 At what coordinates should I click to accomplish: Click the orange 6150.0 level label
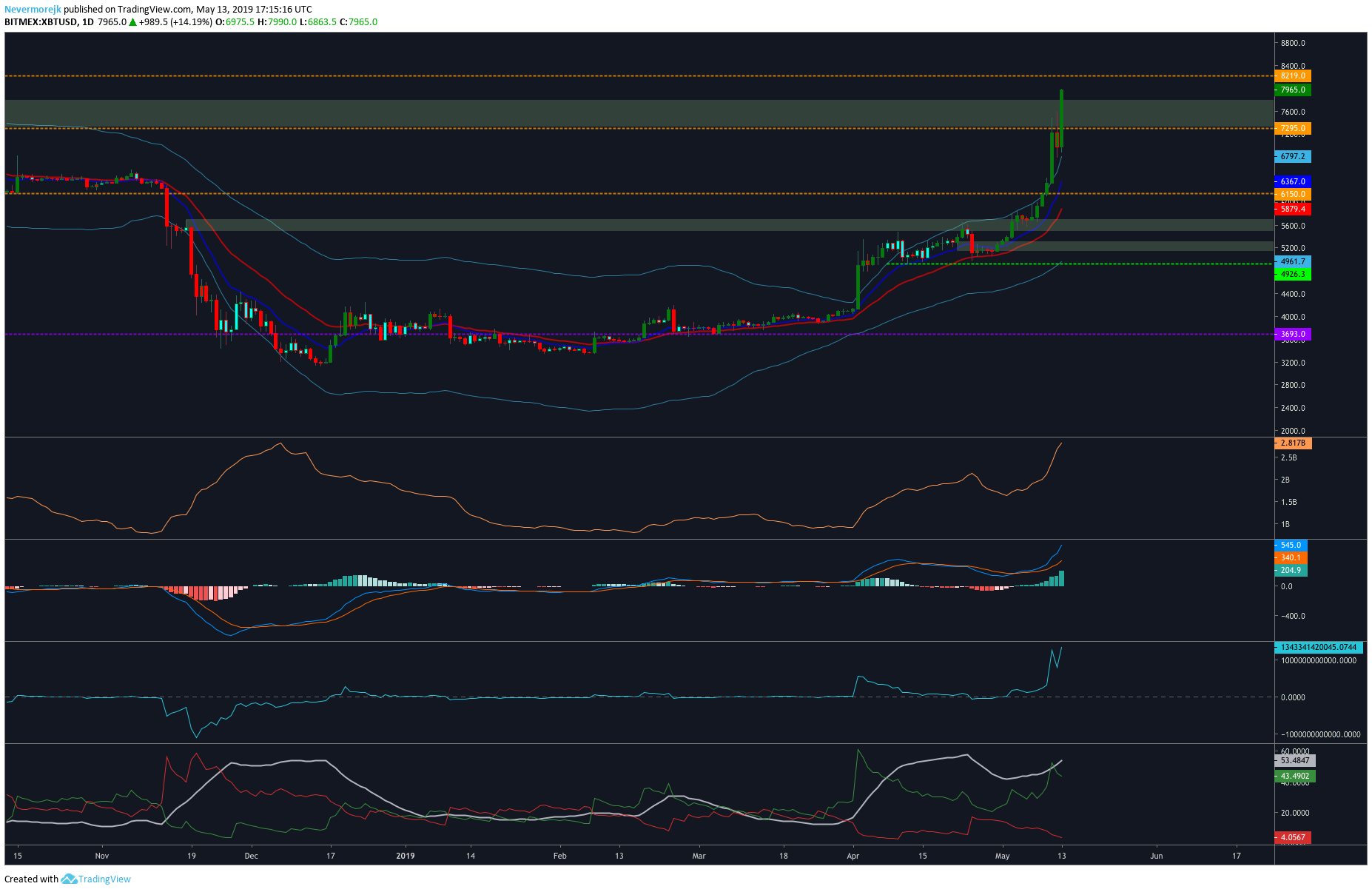pos(1293,195)
